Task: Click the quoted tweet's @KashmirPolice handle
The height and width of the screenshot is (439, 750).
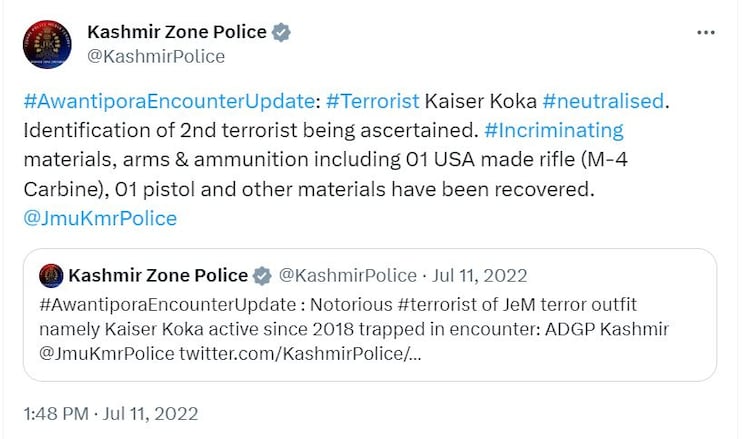Action: pyautogui.click(x=347, y=275)
